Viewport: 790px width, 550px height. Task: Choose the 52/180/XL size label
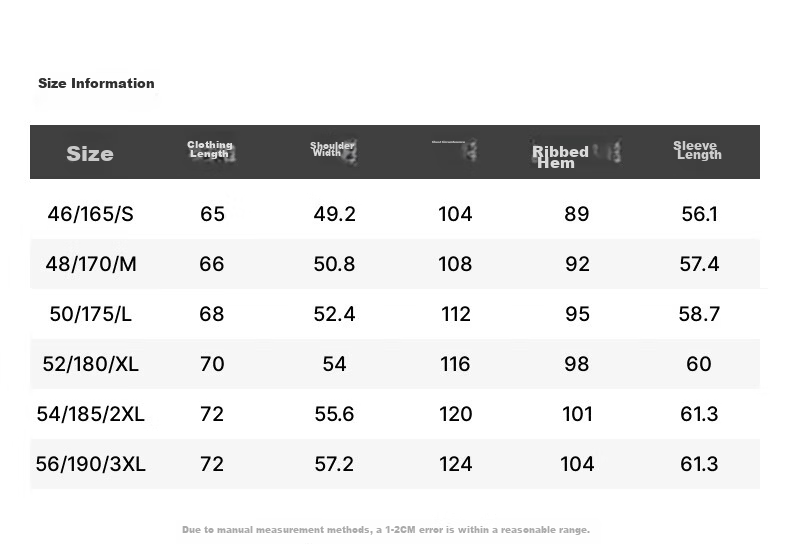pyautogui.click(x=91, y=364)
